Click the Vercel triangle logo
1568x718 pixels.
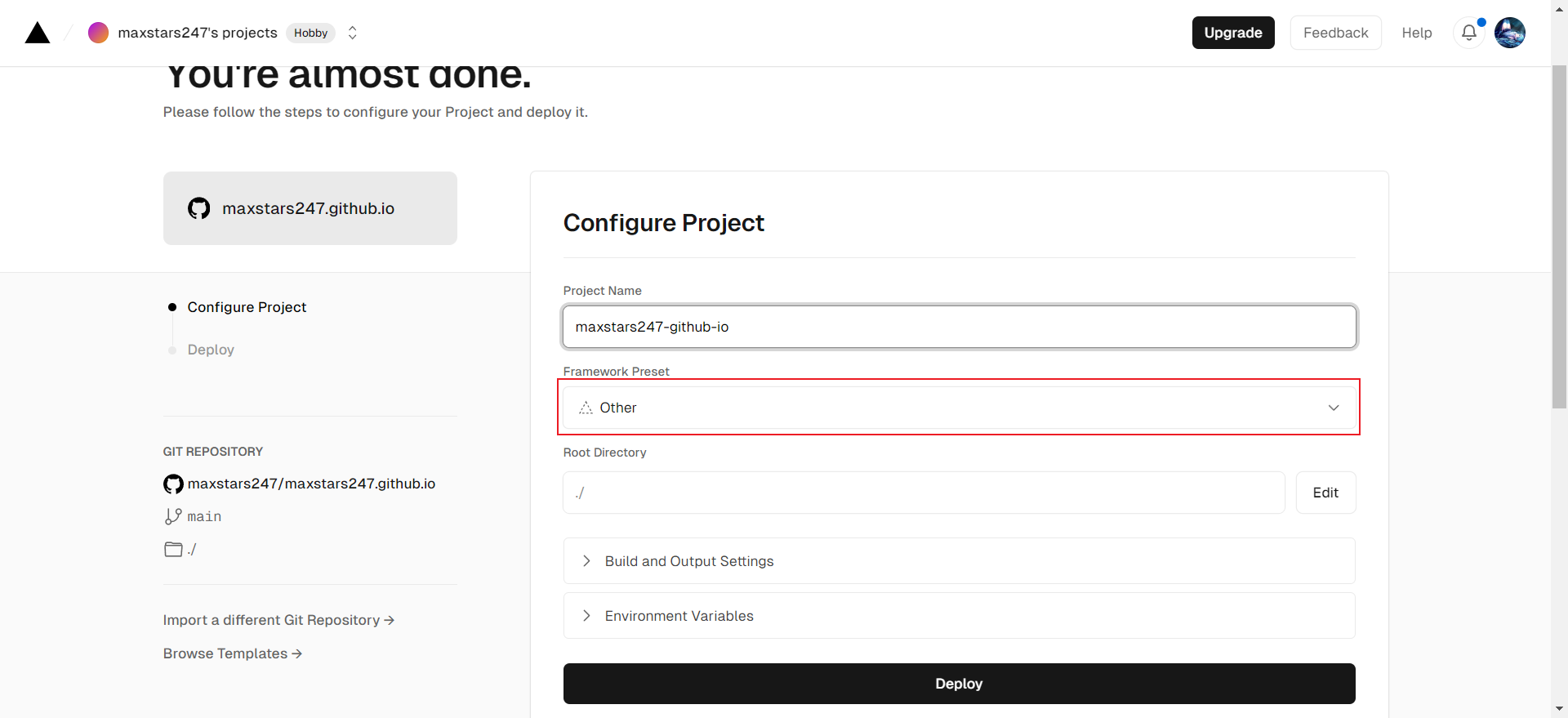38,33
